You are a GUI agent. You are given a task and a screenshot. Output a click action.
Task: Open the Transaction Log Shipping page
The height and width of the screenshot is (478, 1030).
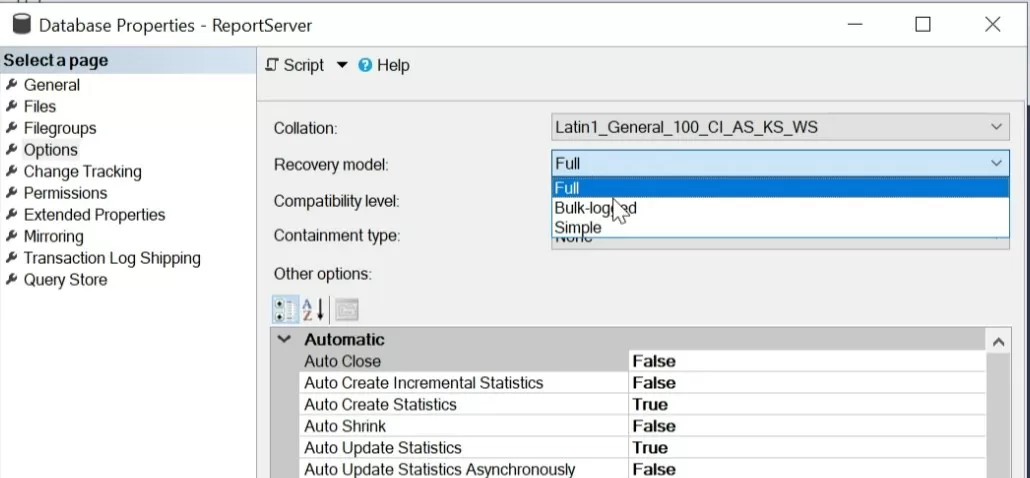112,258
